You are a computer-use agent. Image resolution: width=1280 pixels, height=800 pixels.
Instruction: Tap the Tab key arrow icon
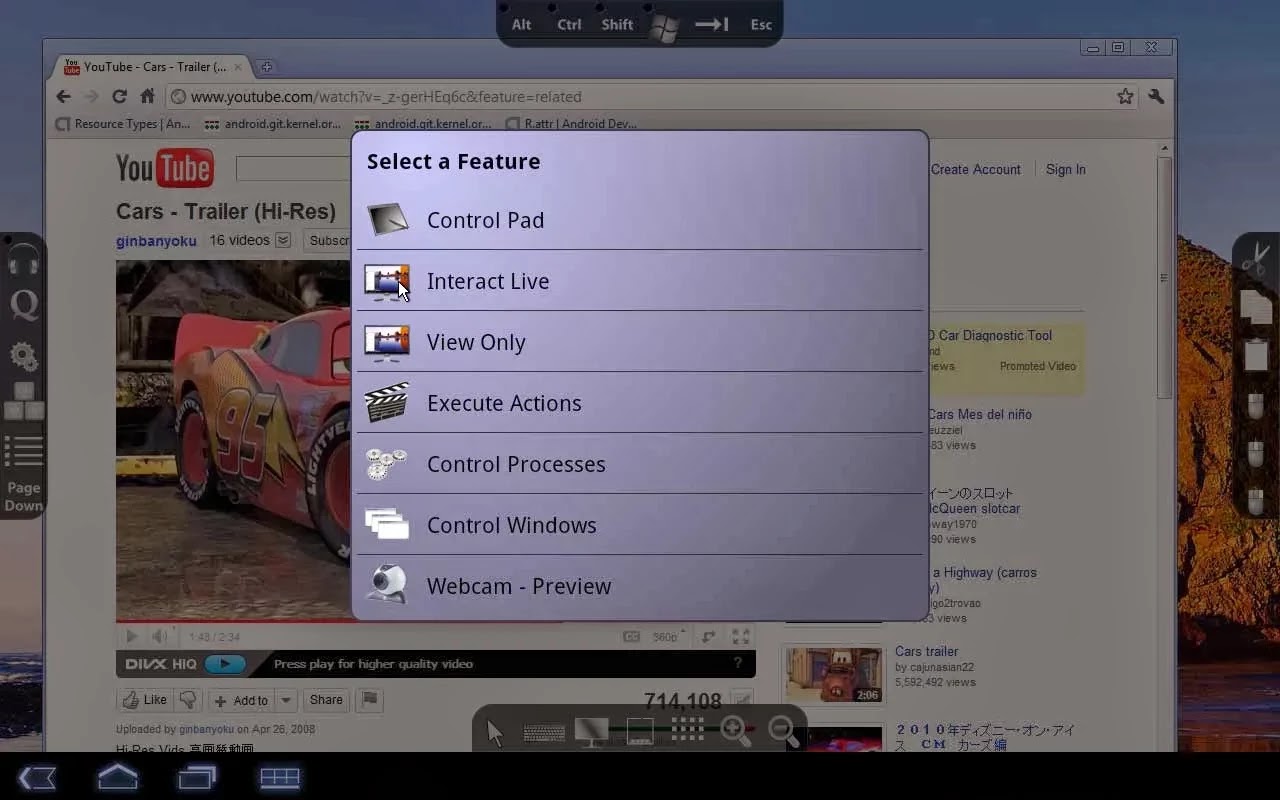coord(712,24)
